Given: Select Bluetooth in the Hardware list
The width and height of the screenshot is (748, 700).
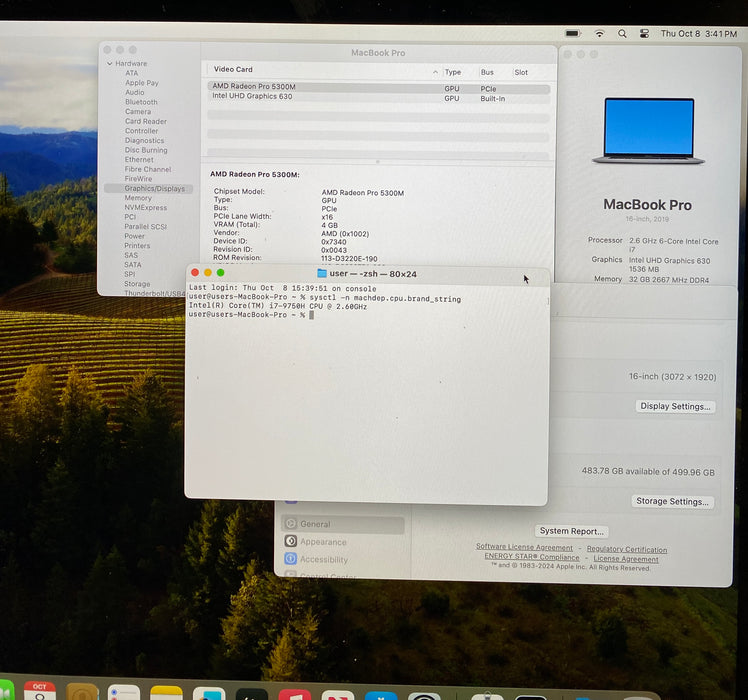Looking at the screenshot, I should pos(141,102).
